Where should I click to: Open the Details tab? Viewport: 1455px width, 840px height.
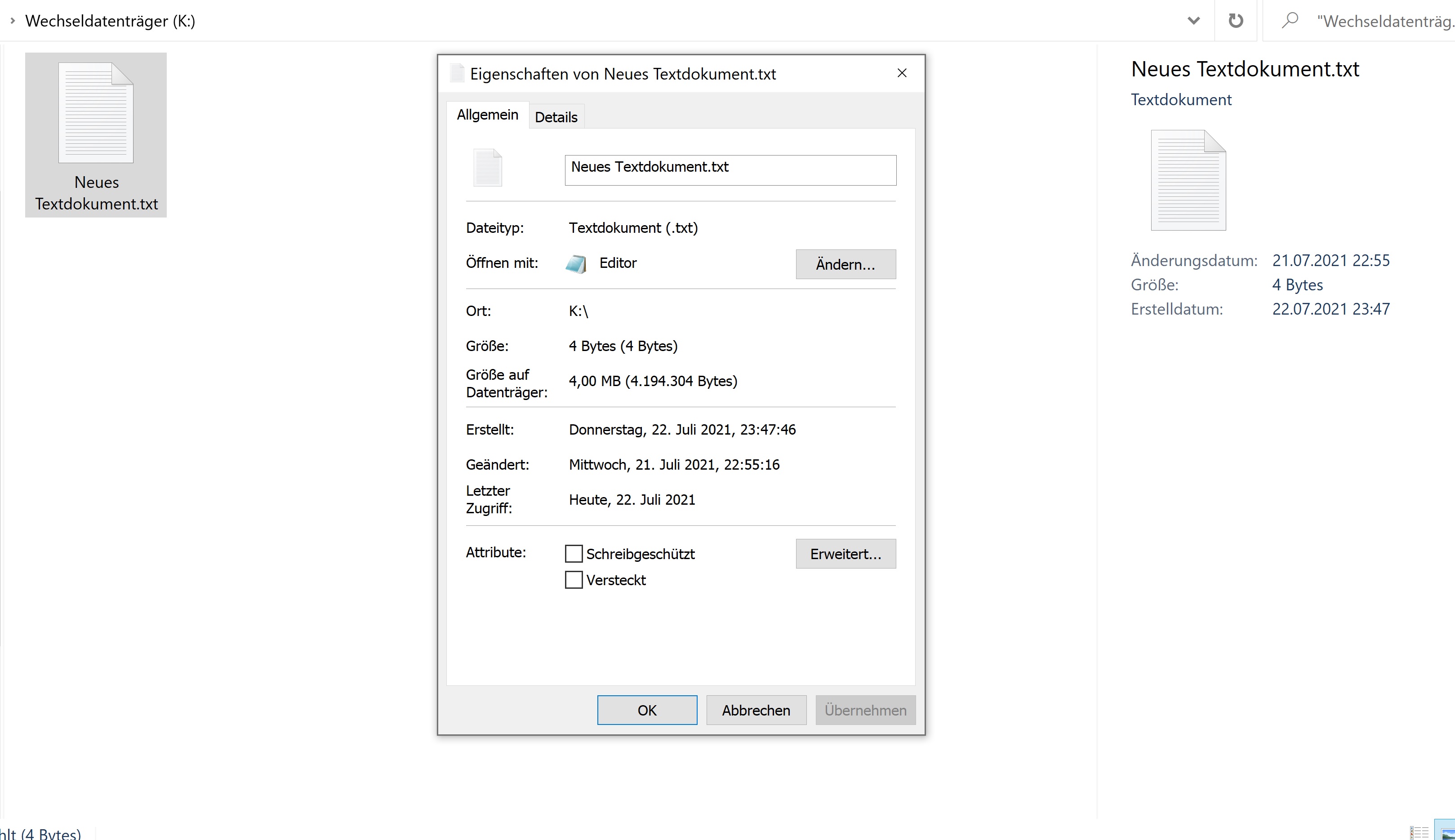[556, 117]
